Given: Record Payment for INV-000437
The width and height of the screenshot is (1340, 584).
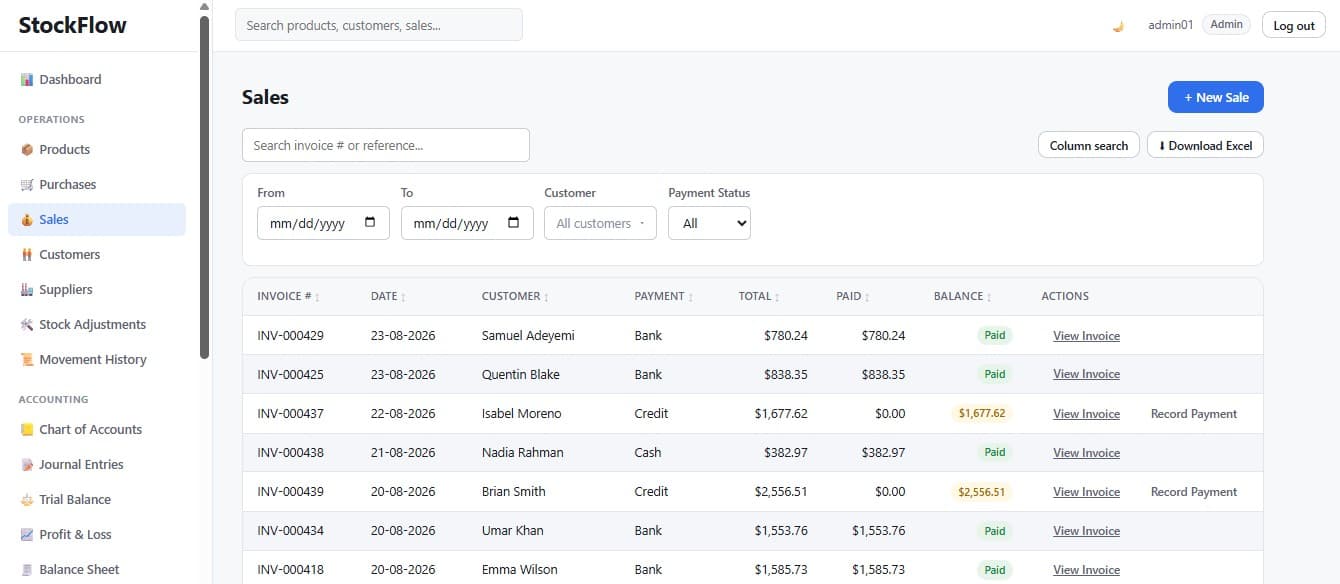Looking at the screenshot, I should point(1194,414).
